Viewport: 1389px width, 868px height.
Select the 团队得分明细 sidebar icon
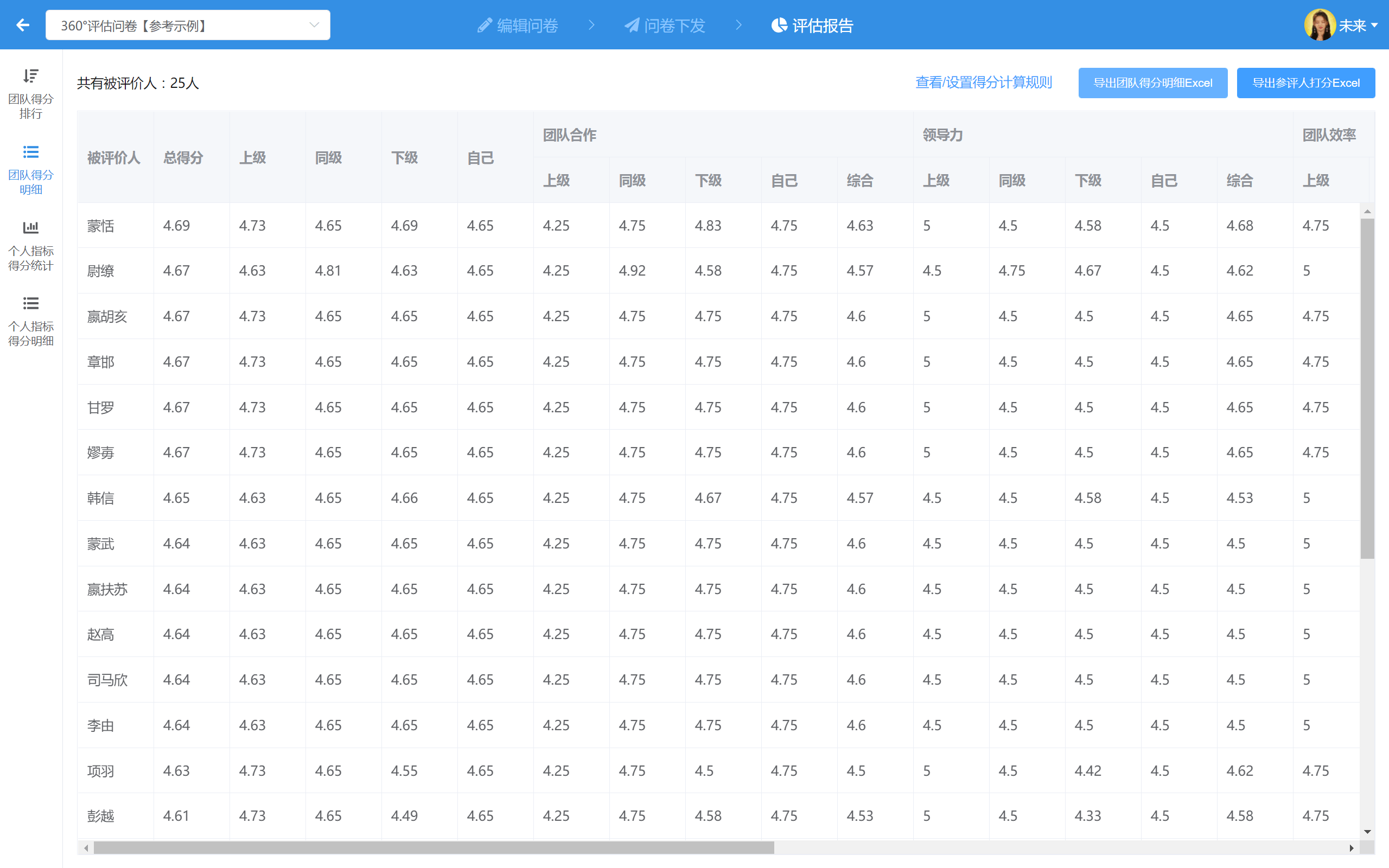pos(30,151)
